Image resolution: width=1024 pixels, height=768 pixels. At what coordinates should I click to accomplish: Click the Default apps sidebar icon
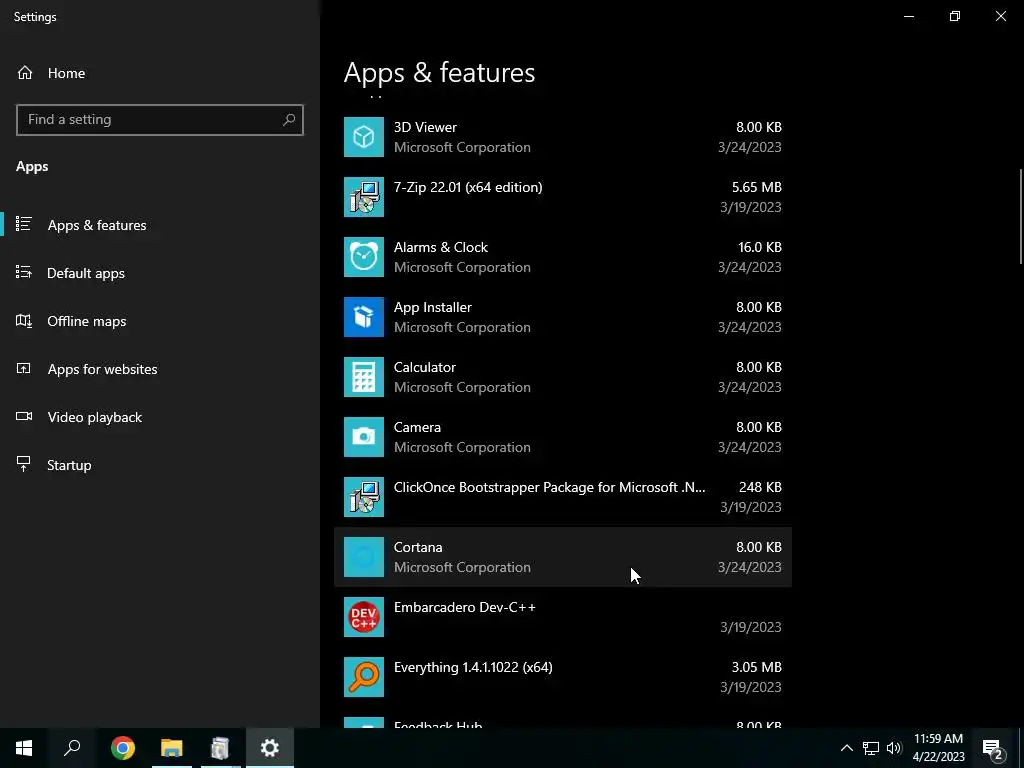(x=24, y=272)
